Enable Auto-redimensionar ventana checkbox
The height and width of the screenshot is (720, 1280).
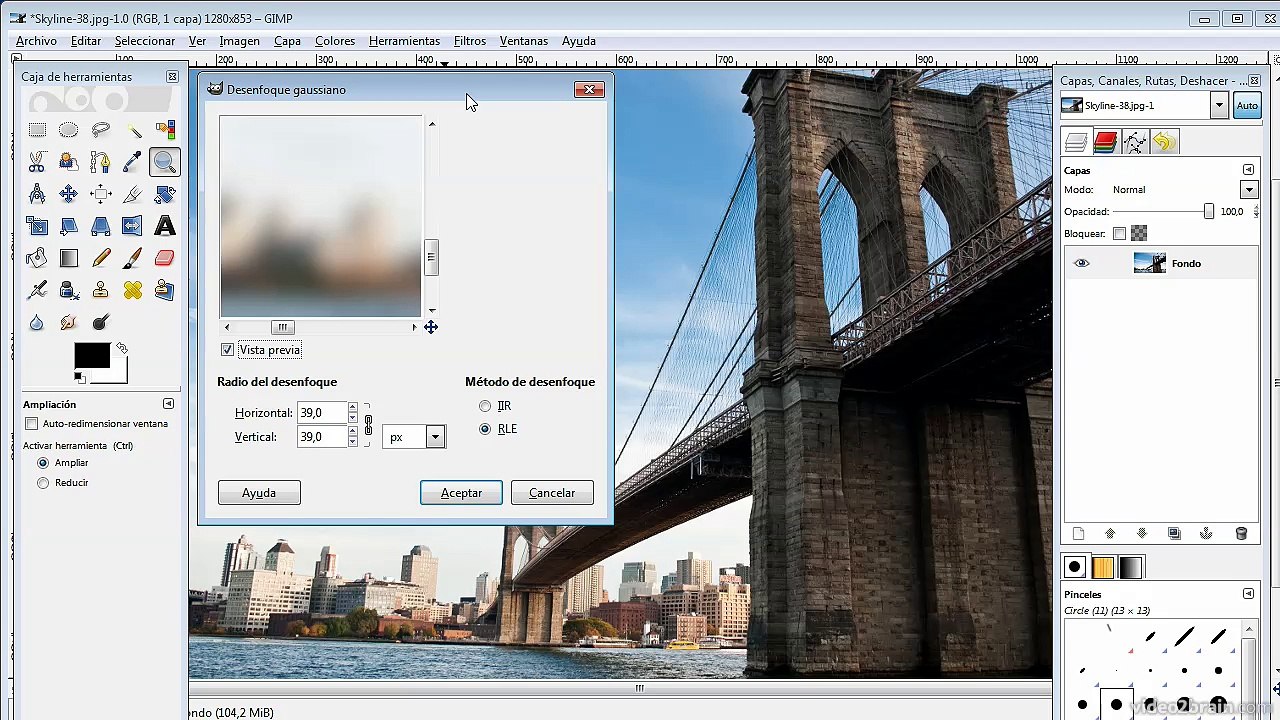32,424
